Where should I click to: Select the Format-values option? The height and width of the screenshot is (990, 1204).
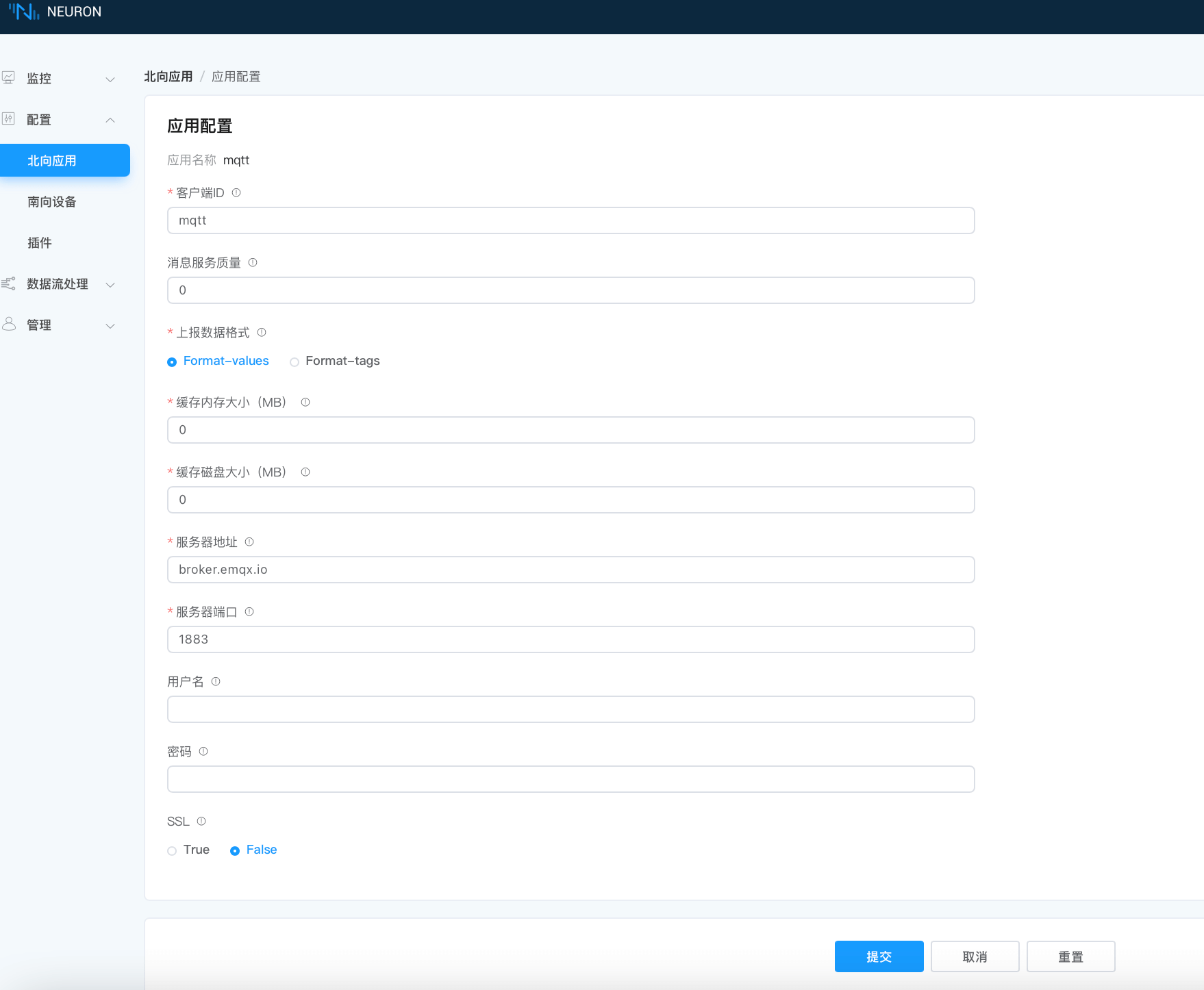pyautogui.click(x=171, y=361)
